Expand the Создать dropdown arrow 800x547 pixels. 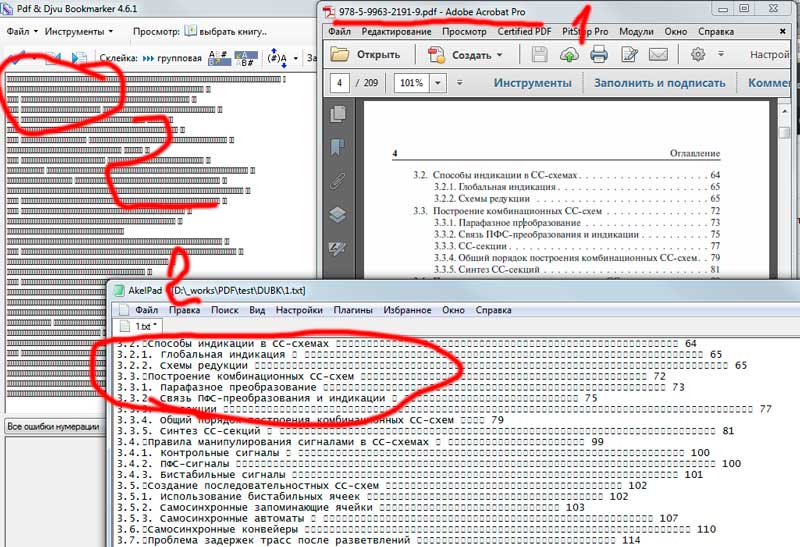click(x=499, y=55)
